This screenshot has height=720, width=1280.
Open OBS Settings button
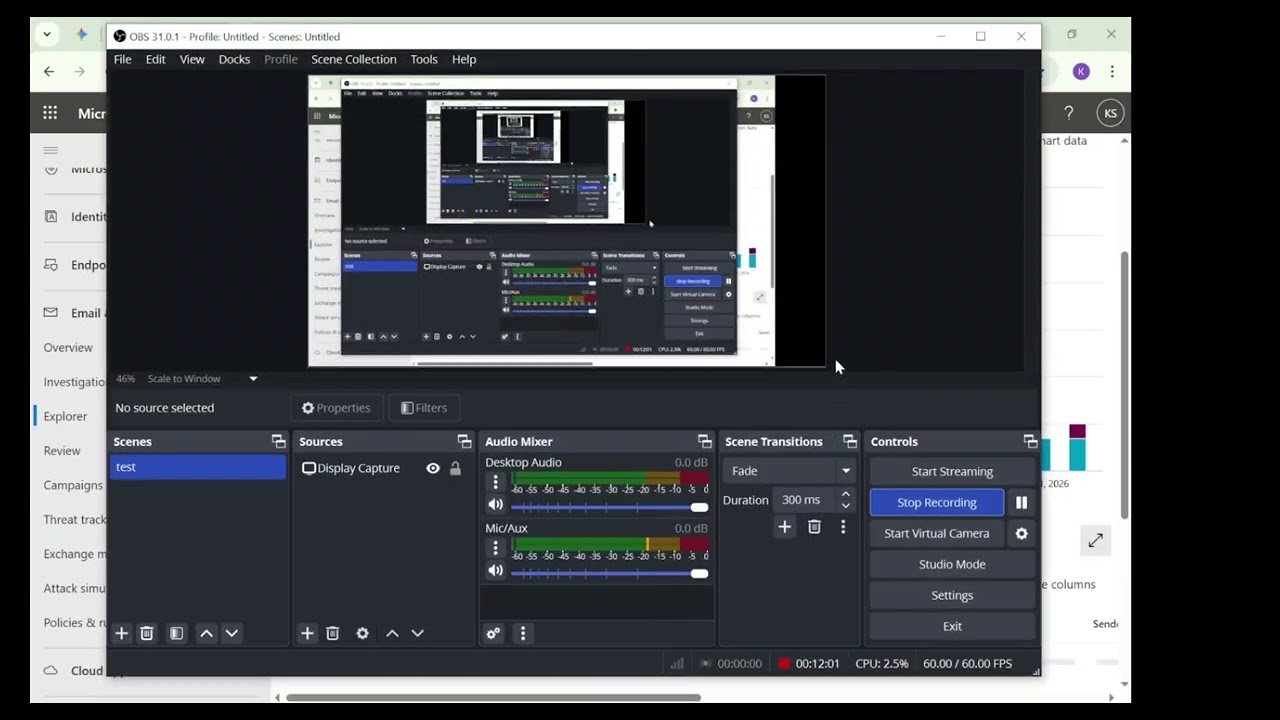[952, 595]
